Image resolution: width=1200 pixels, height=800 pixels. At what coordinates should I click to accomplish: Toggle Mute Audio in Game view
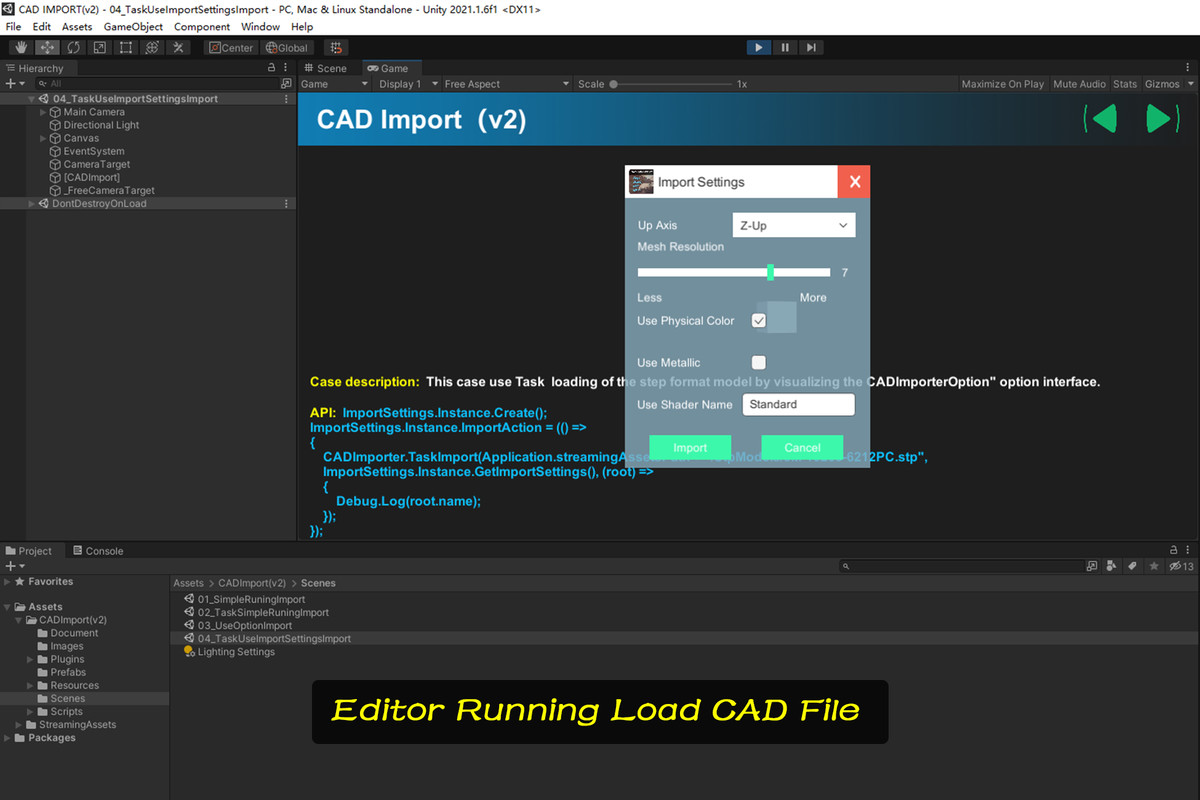coord(1079,84)
